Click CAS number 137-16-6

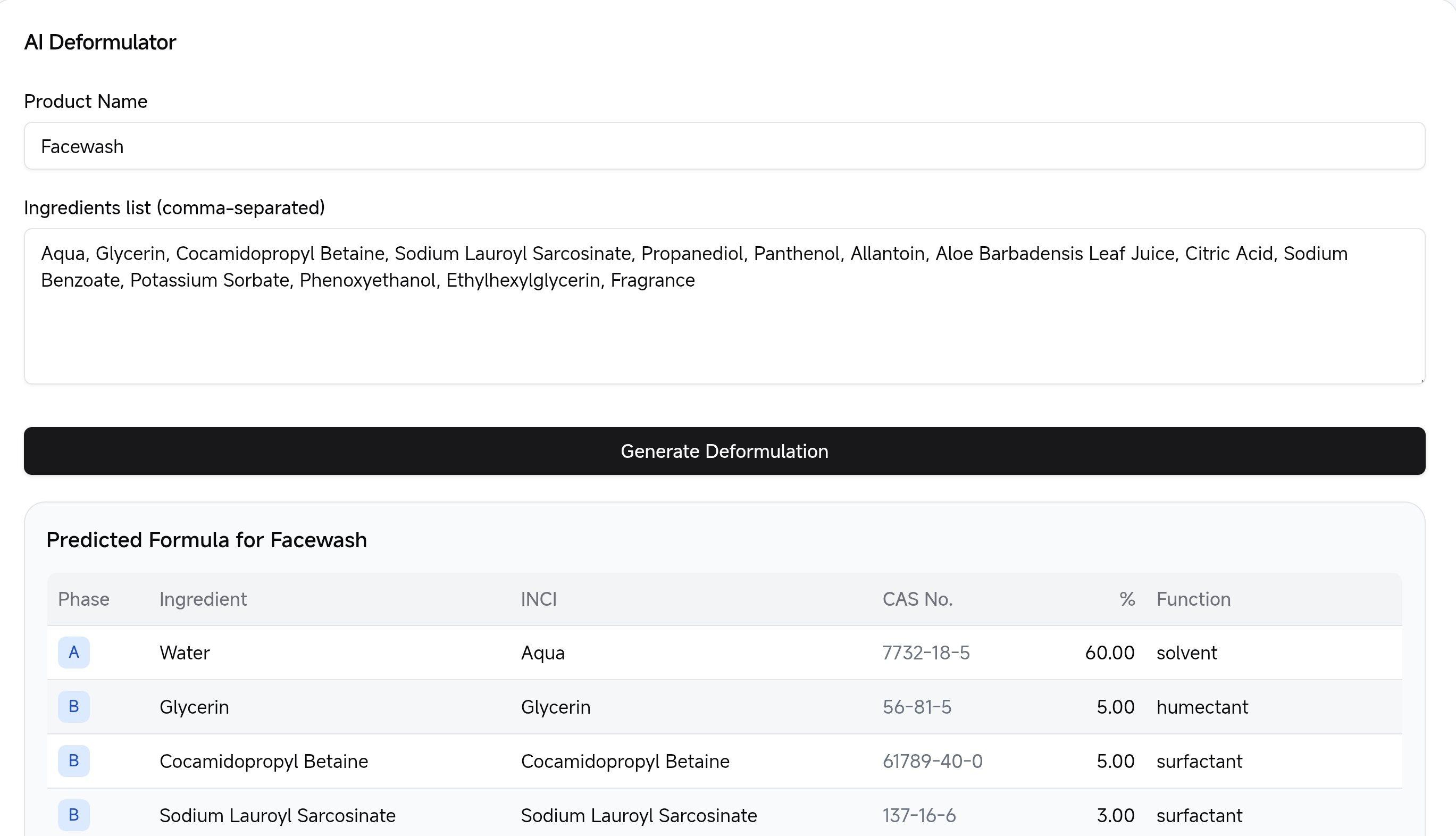[919, 815]
